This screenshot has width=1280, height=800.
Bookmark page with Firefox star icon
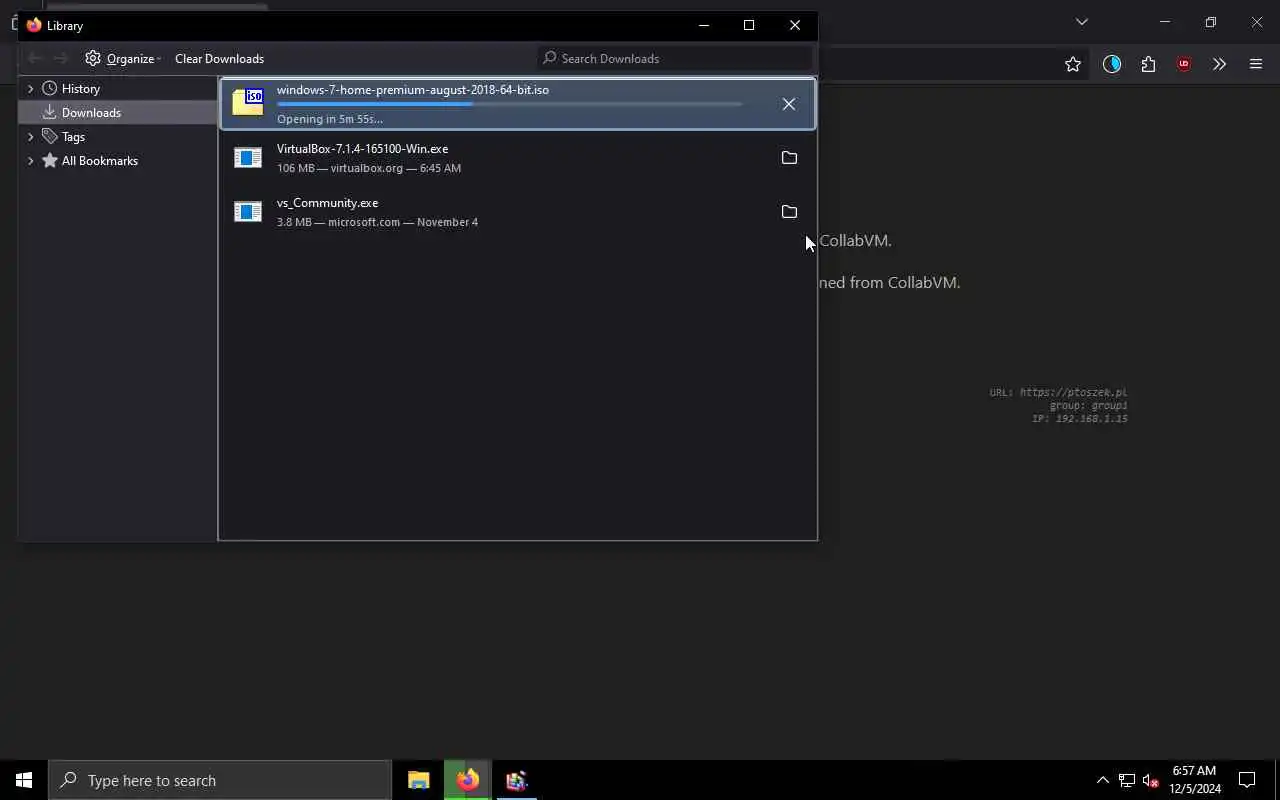[1073, 64]
